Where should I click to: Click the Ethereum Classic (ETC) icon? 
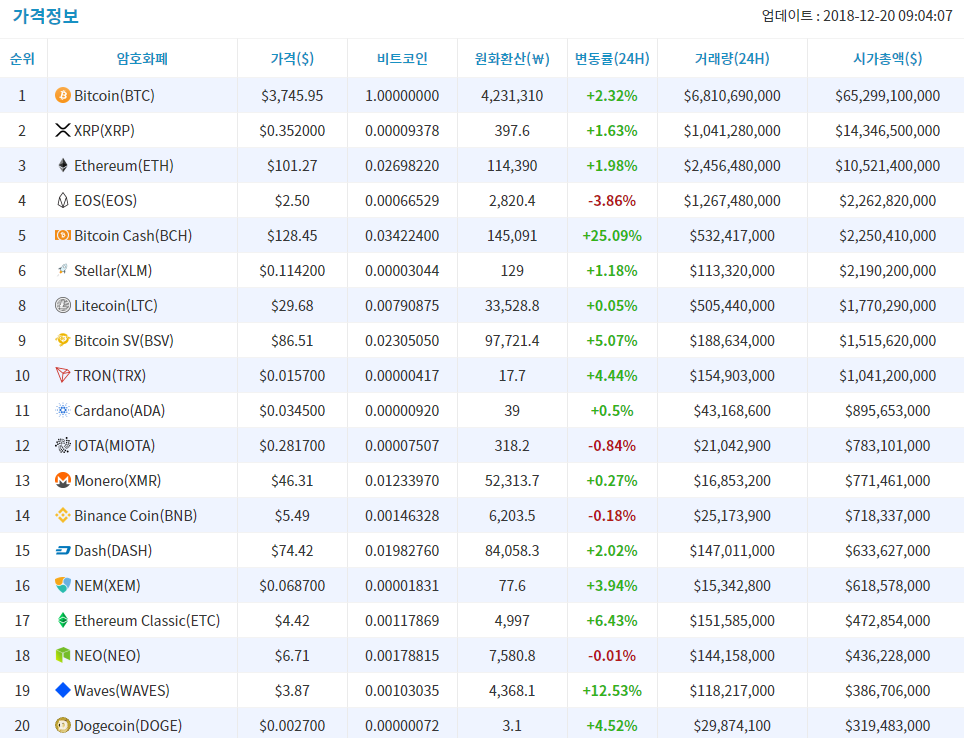(63, 621)
